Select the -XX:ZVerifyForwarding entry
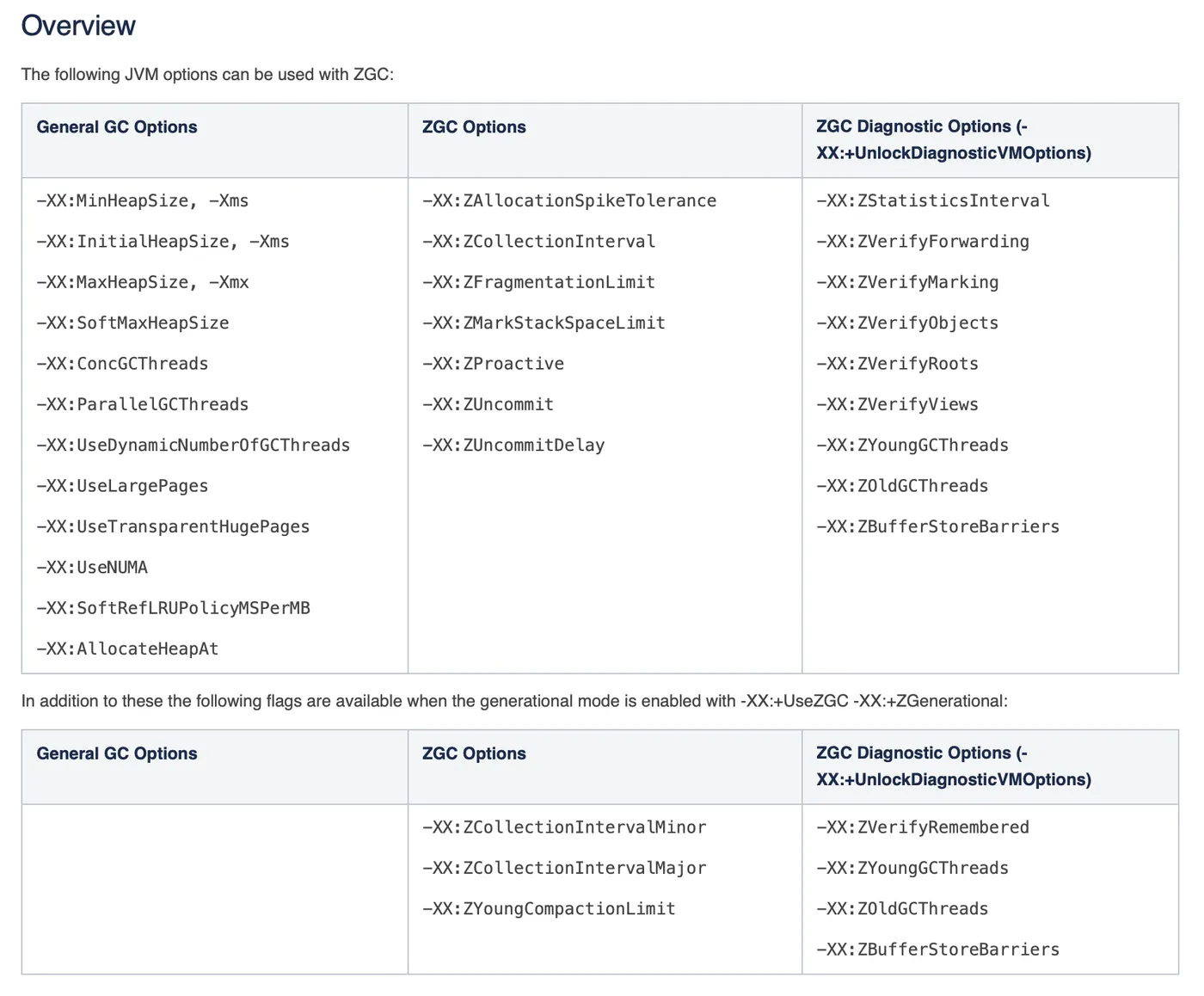This screenshot has width=1204, height=996. click(923, 242)
